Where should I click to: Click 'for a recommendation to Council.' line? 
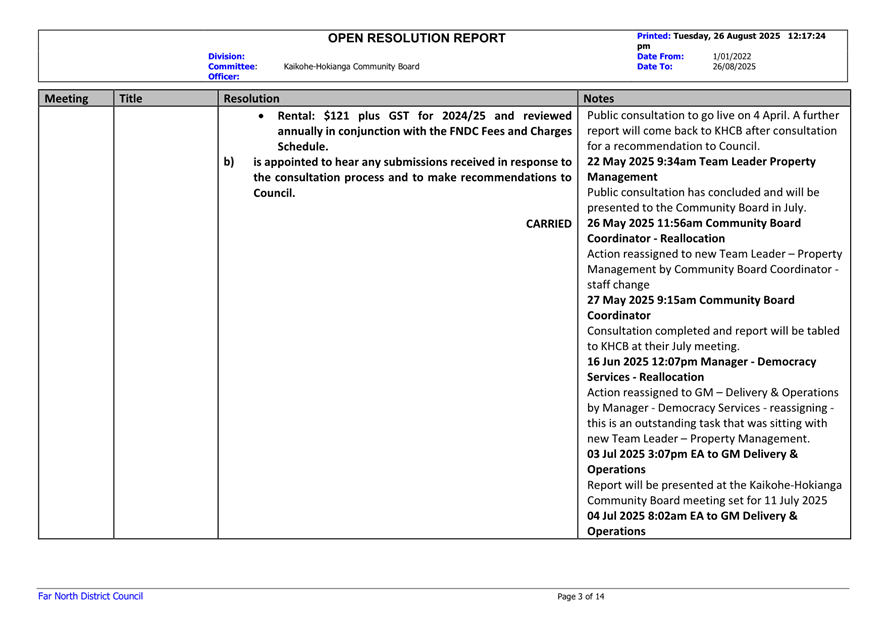coord(673,146)
